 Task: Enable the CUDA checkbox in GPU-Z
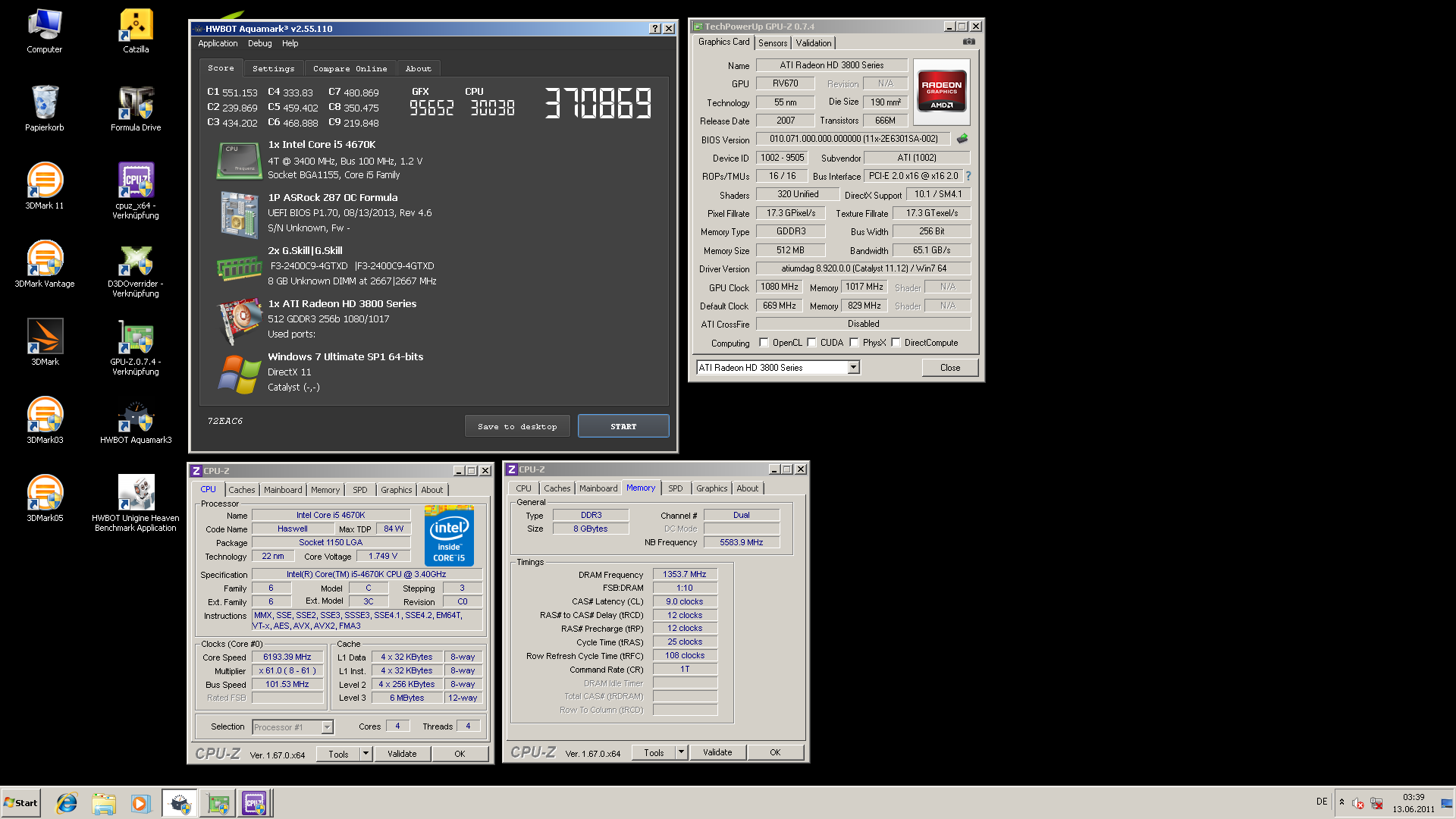click(x=811, y=343)
